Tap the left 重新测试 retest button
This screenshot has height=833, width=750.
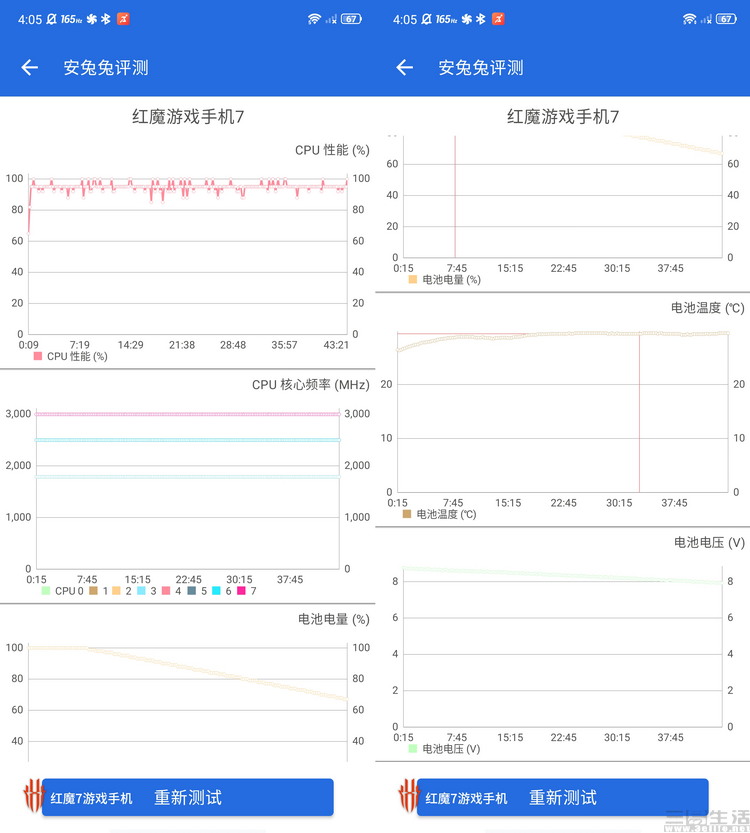coord(188,797)
